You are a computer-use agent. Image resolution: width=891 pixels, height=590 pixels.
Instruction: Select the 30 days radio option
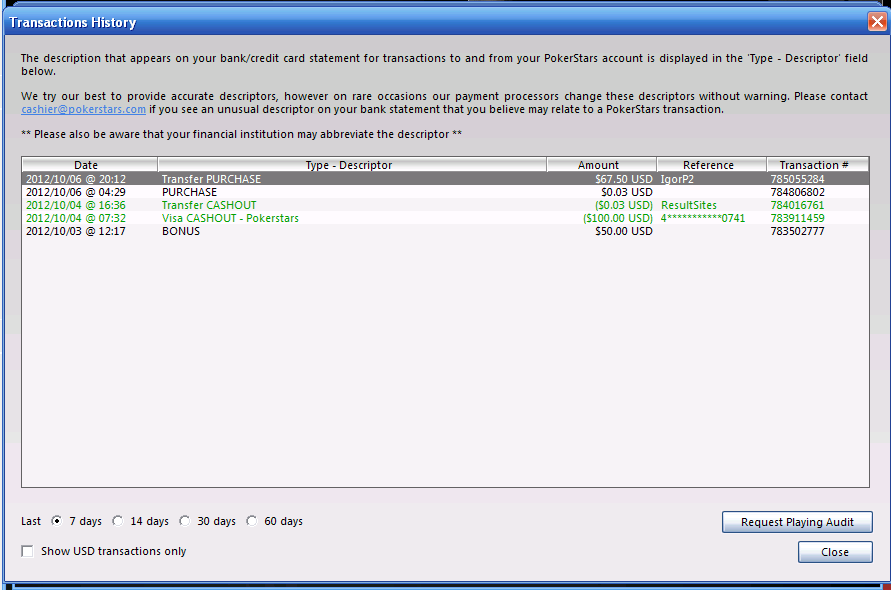tap(185, 521)
